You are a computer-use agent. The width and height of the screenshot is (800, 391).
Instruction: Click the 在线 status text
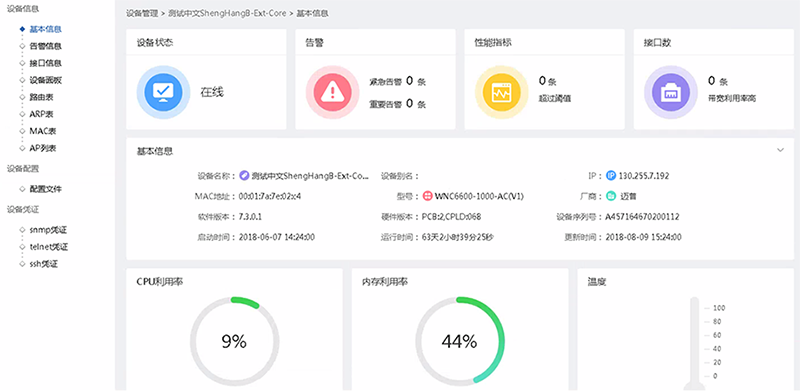pos(212,92)
